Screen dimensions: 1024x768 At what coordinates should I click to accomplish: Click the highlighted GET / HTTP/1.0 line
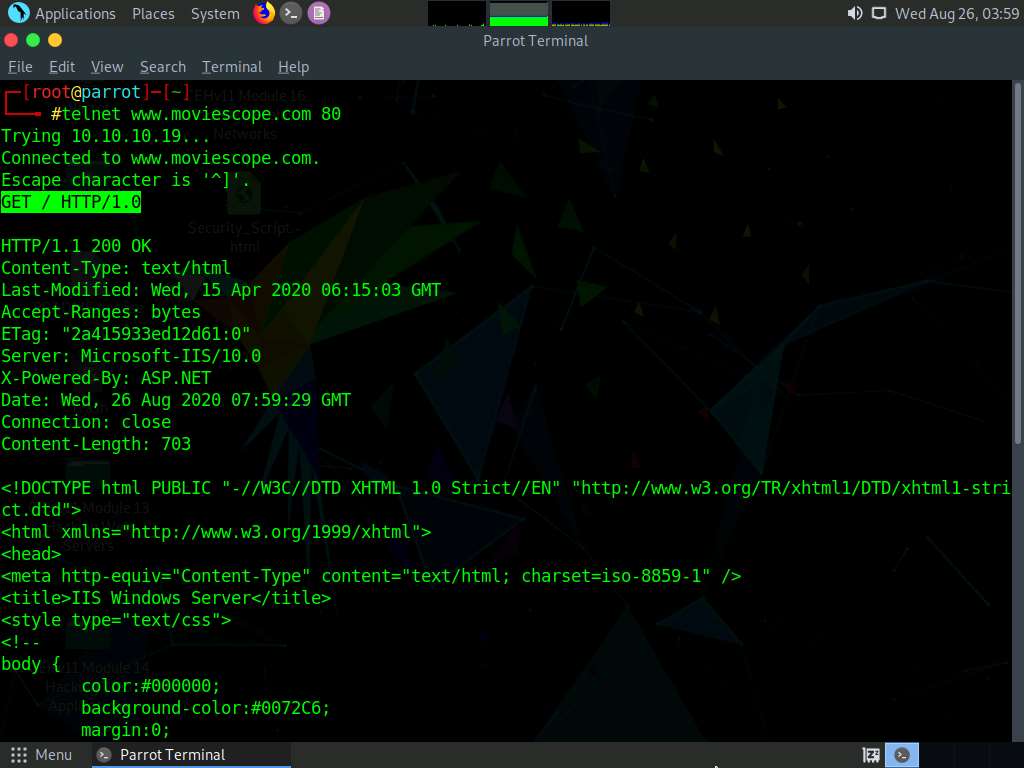coord(71,202)
